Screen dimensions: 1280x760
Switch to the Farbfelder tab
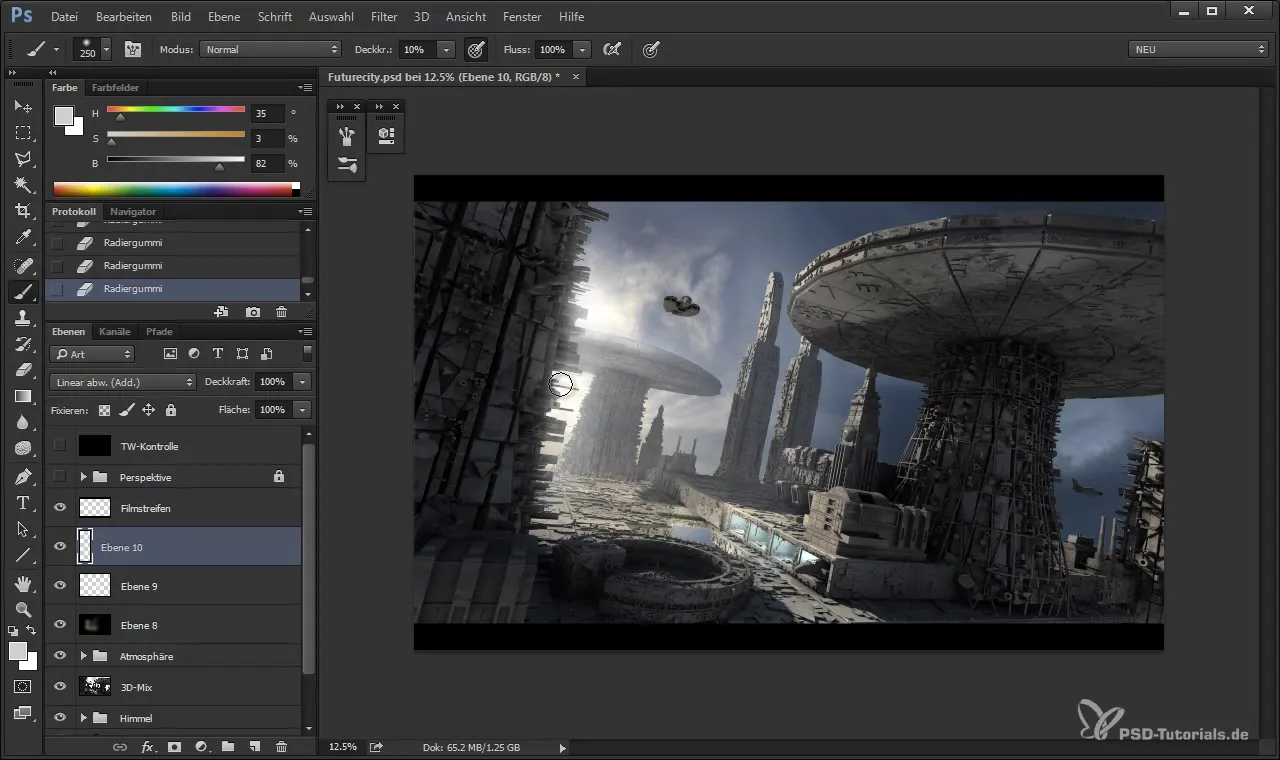[115, 88]
